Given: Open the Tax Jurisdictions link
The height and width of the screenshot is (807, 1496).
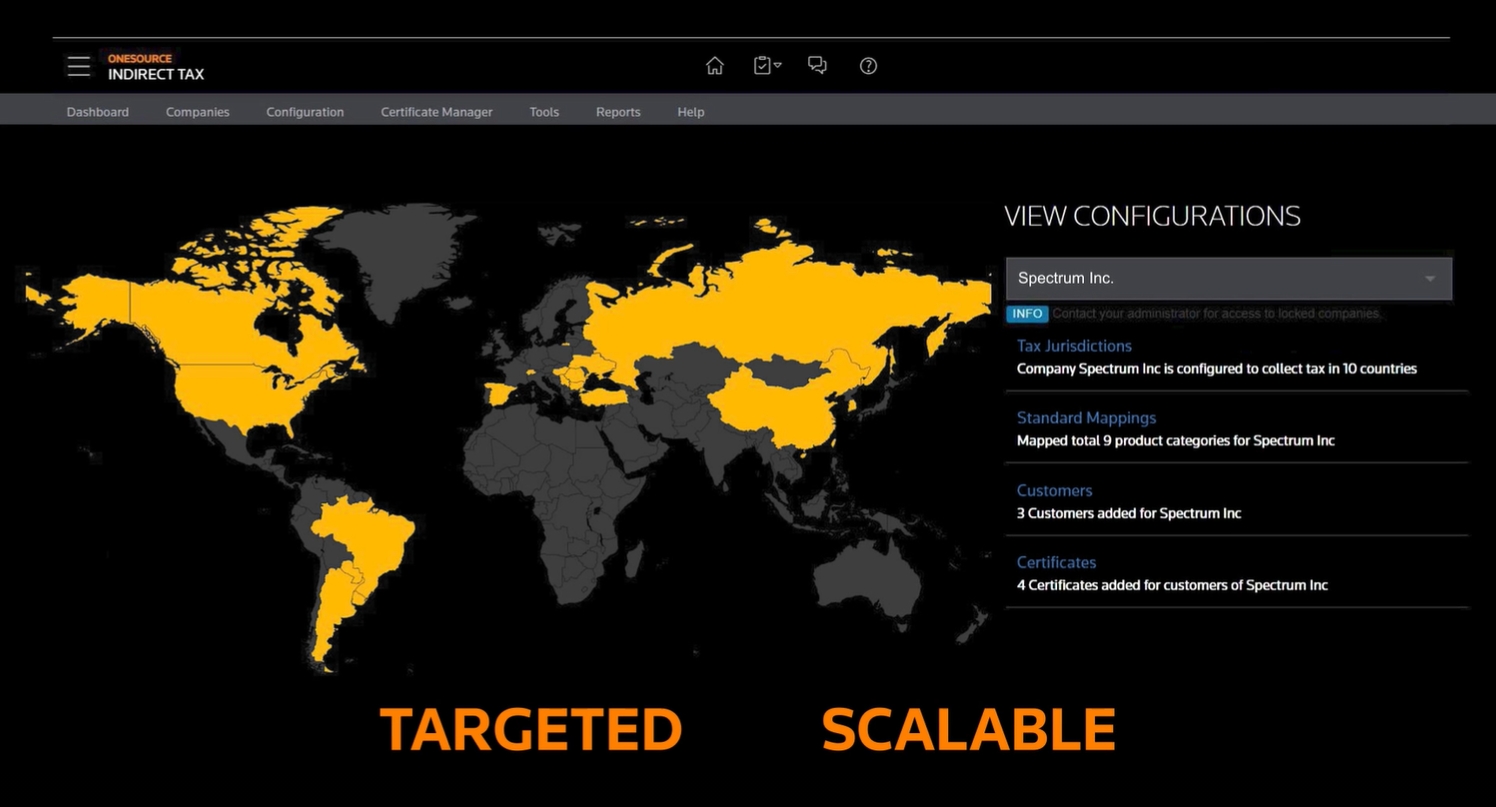Looking at the screenshot, I should [x=1074, y=346].
